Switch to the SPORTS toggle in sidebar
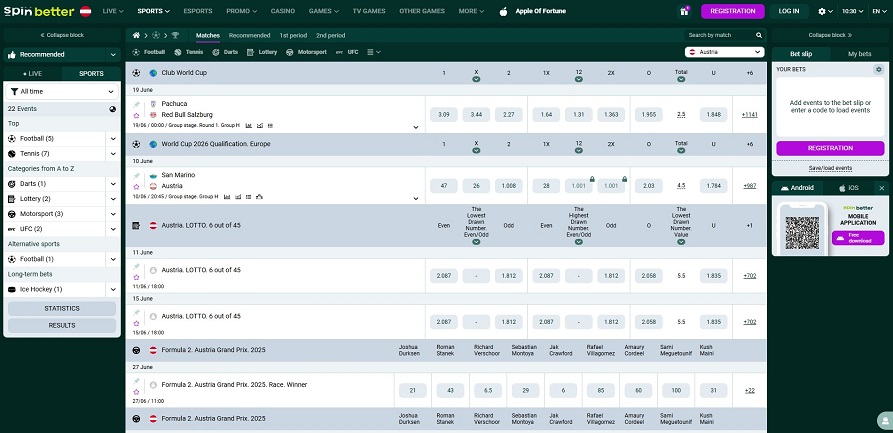The image size is (893, 433). coord(91,73)
